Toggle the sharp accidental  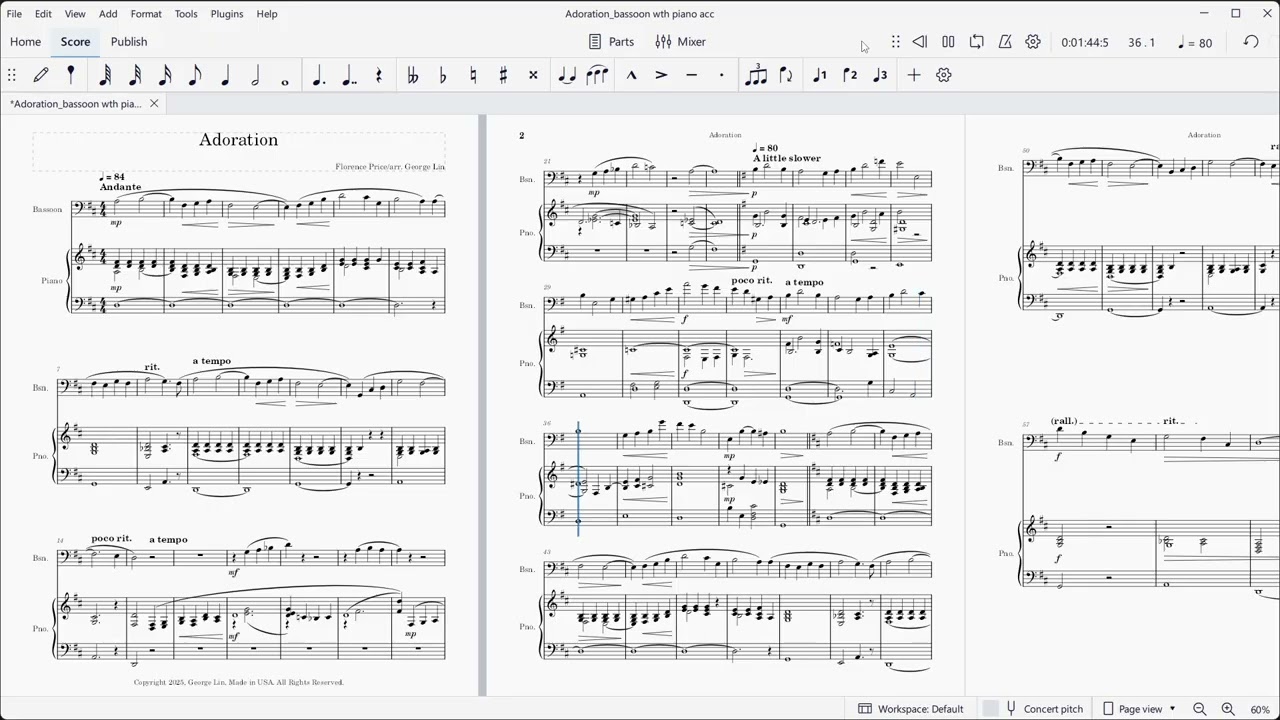(x=503, y=75)
